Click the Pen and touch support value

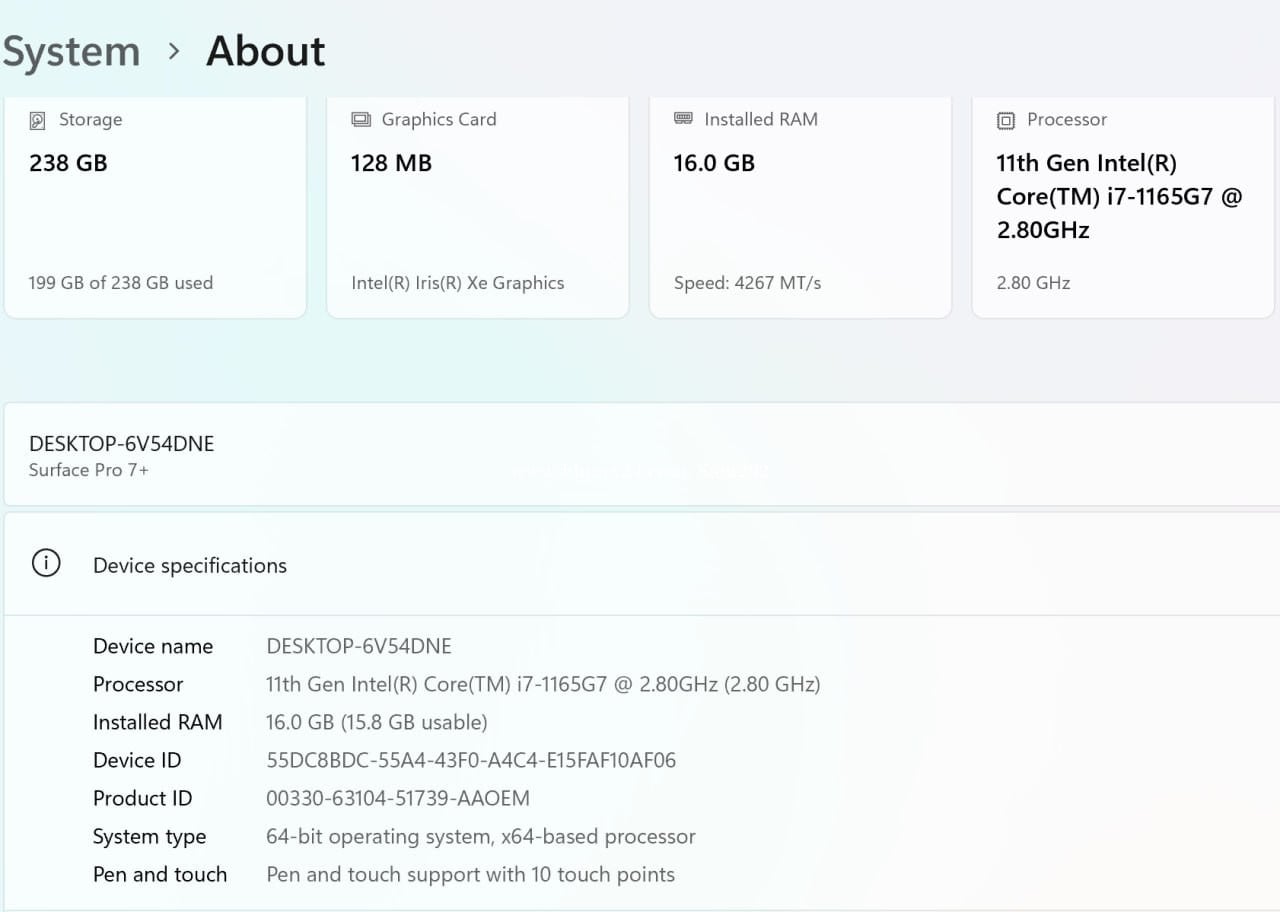coord(470,874)
